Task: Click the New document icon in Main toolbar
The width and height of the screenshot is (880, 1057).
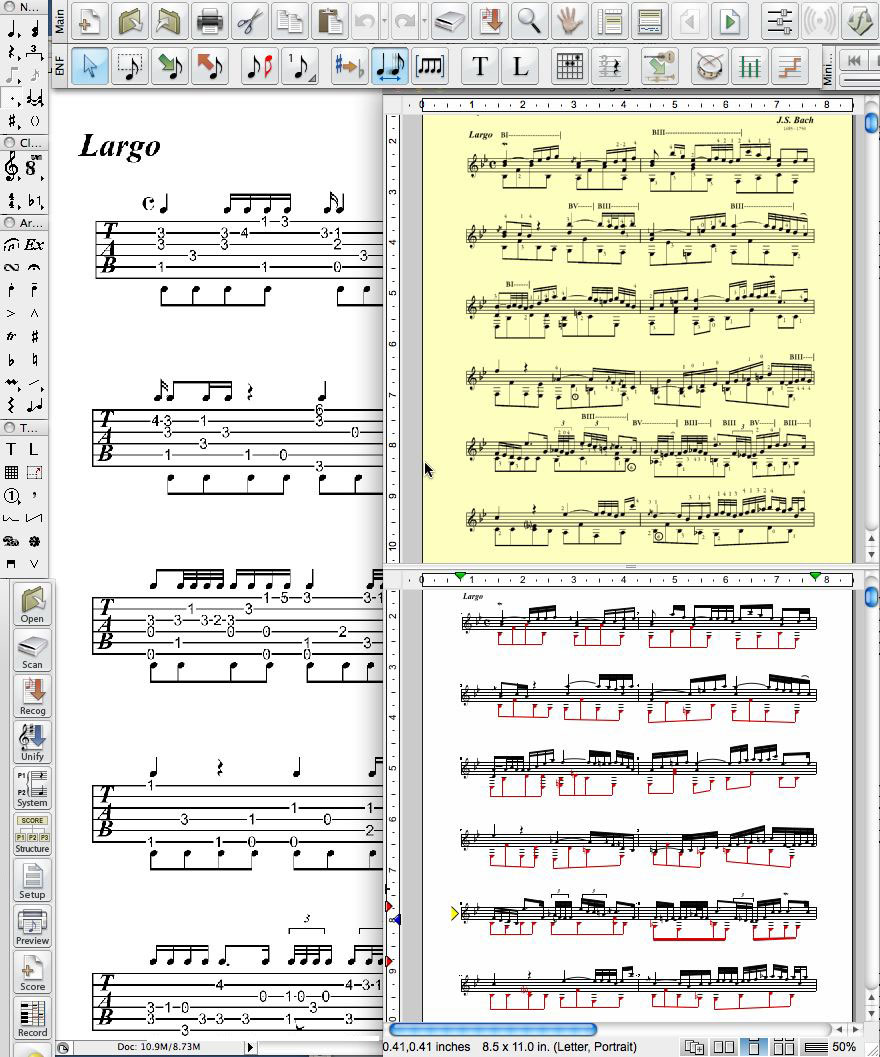Action: (x=89, y=22)
